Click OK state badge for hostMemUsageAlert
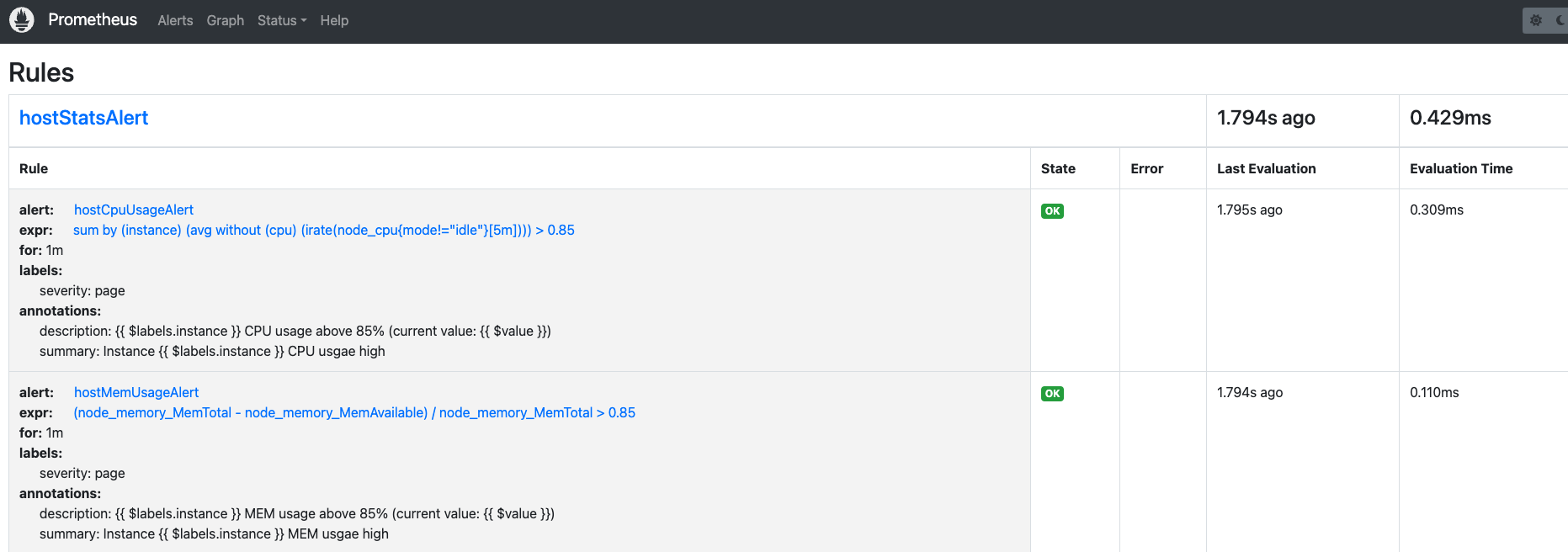This screenshot has height=552, width=1568. pos(1052,394)
